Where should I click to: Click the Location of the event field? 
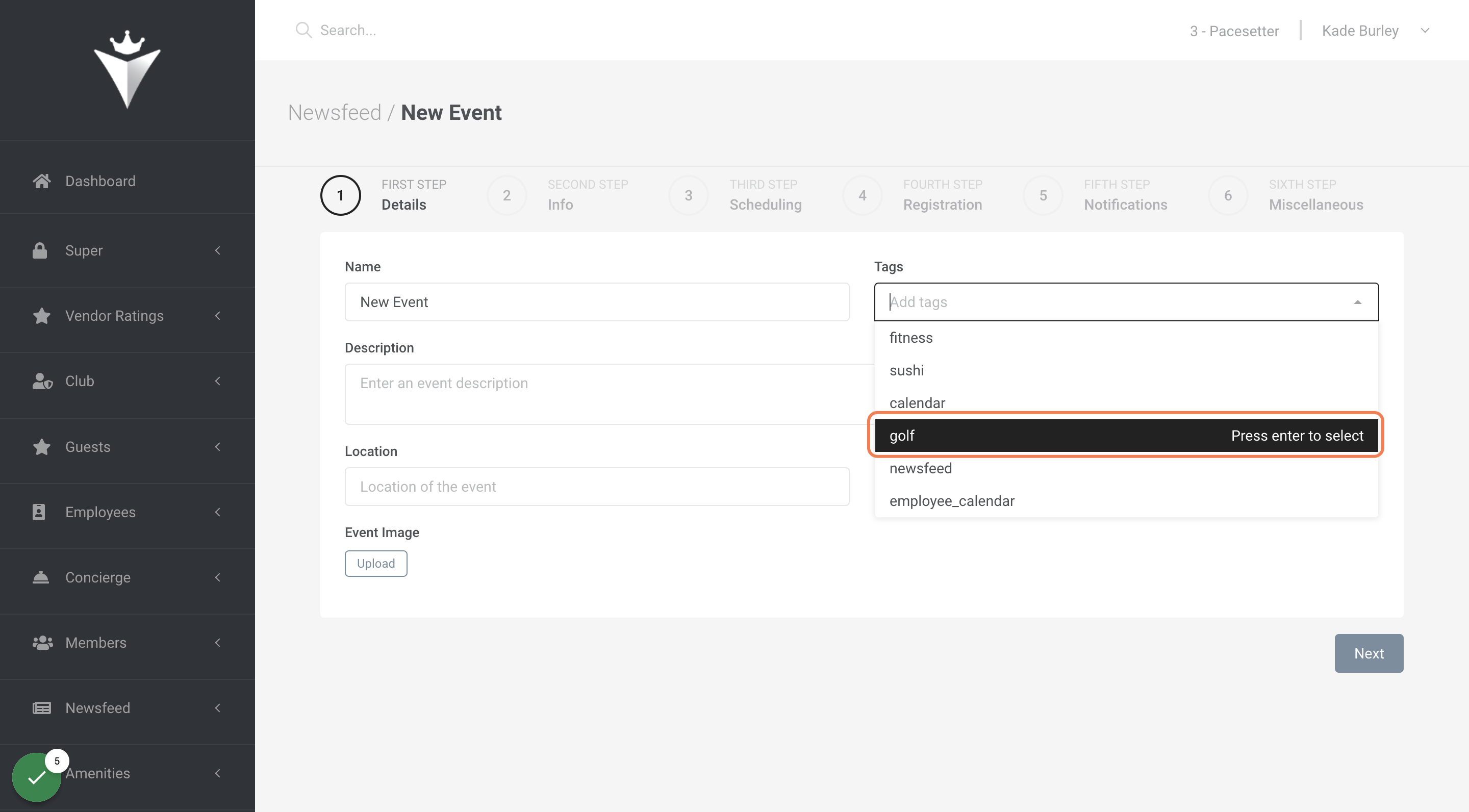597,487
